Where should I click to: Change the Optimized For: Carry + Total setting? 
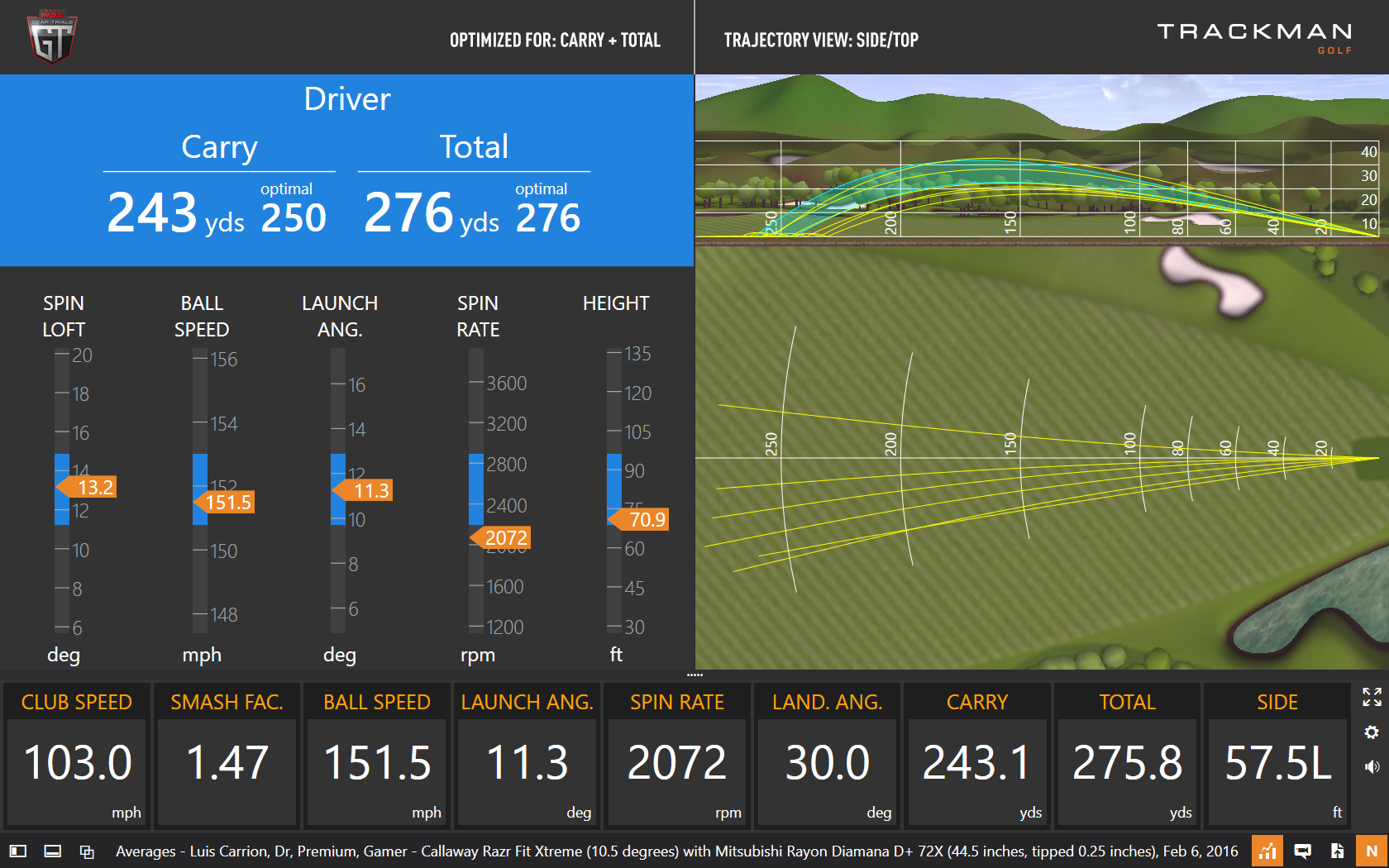click(x=555, y=40)
